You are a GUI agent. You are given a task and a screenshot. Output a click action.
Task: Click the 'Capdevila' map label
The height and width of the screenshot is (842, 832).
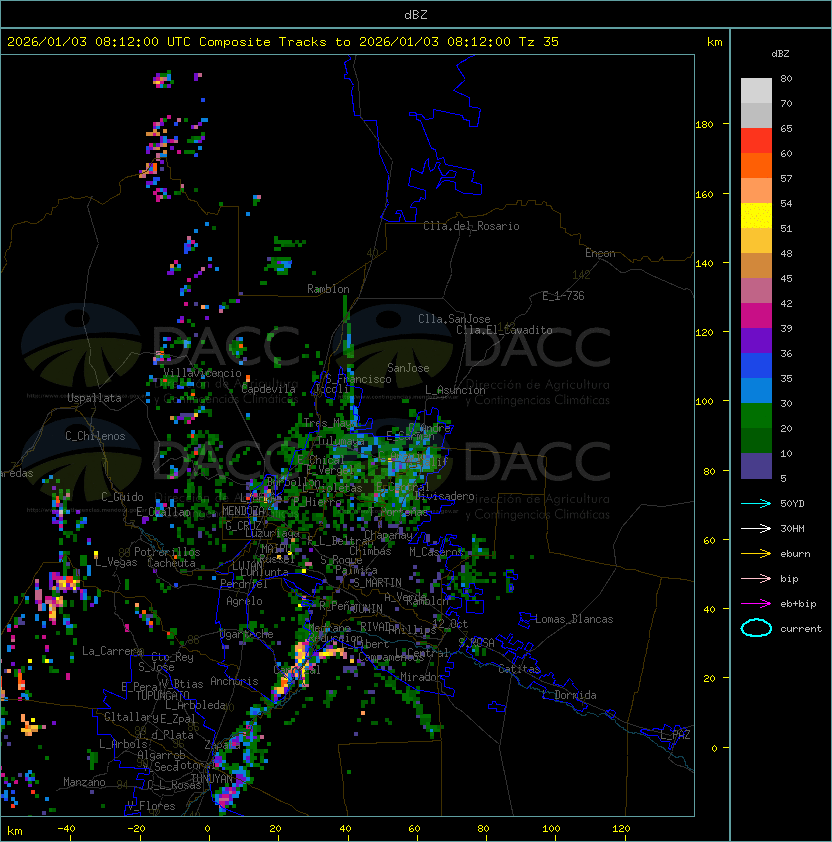pos(268,389)
